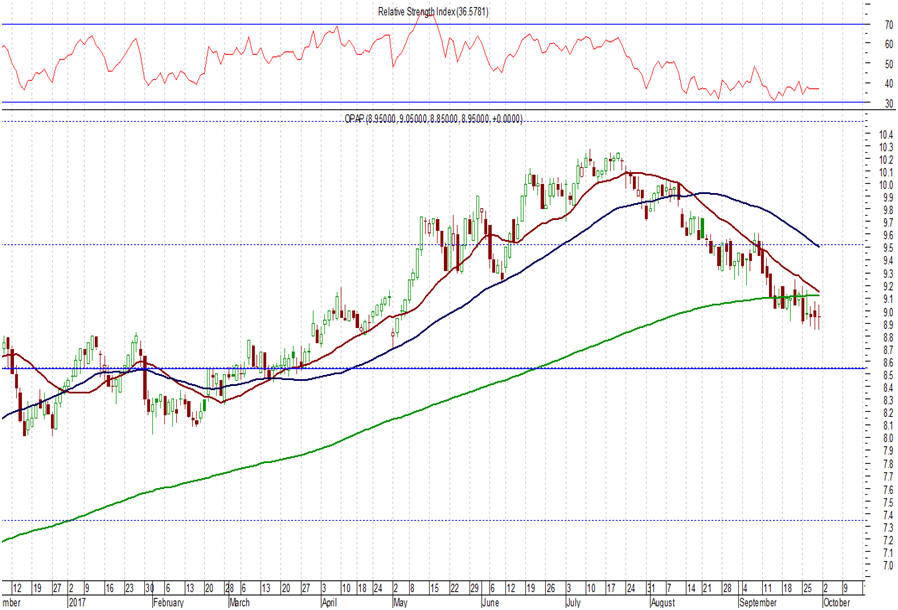This screenshot has height=610, width=898.
Task: Click the 60 value on RSI axis
Action: pos(889,44)
